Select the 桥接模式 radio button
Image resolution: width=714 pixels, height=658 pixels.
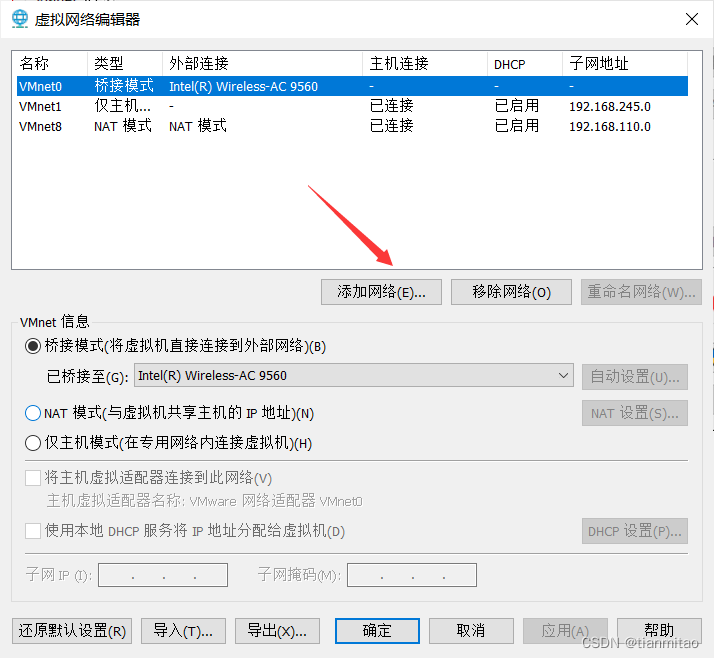pyautogui.click(x=33, y=346)
